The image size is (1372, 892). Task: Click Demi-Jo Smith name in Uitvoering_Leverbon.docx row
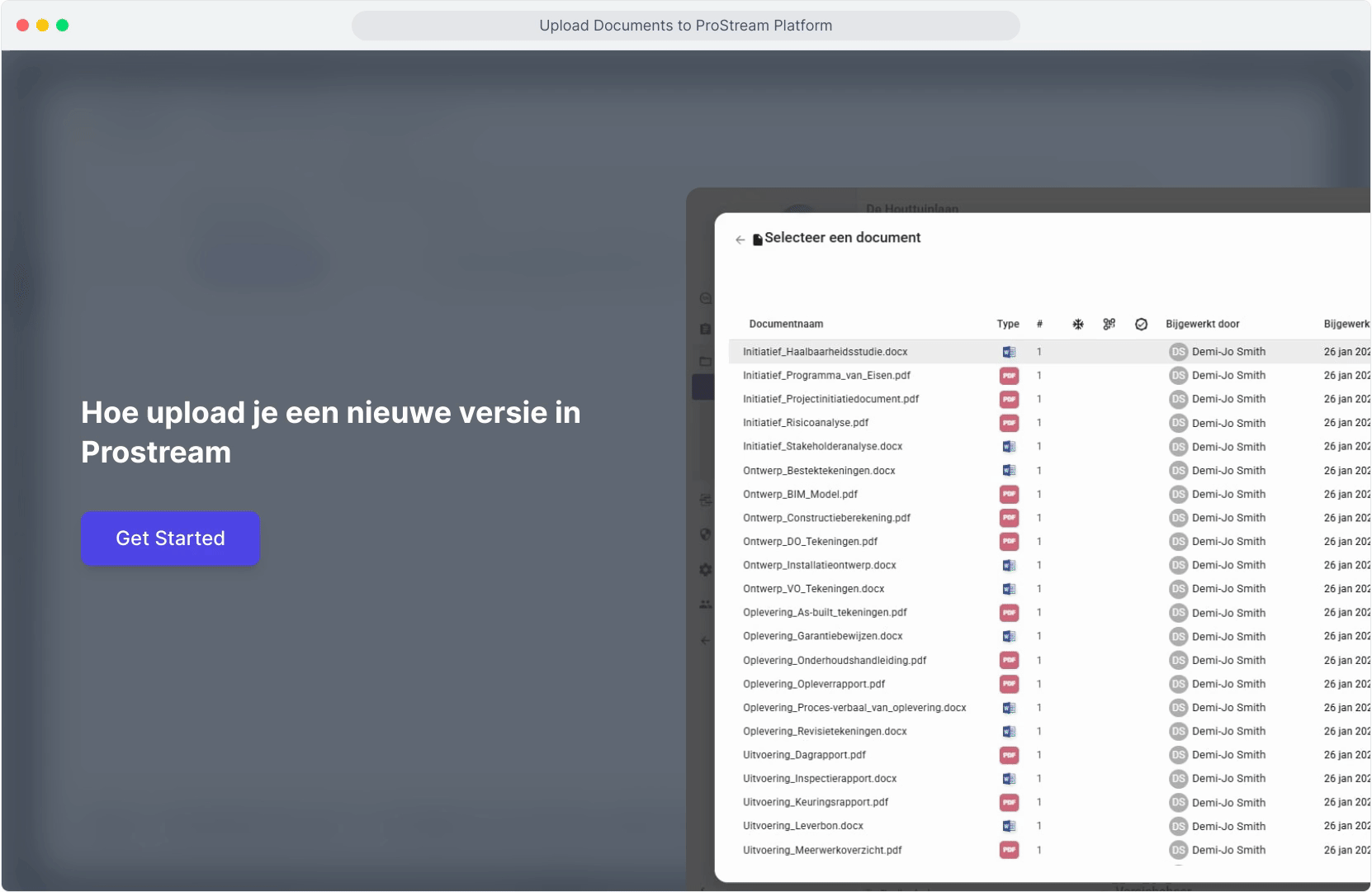1228,827
